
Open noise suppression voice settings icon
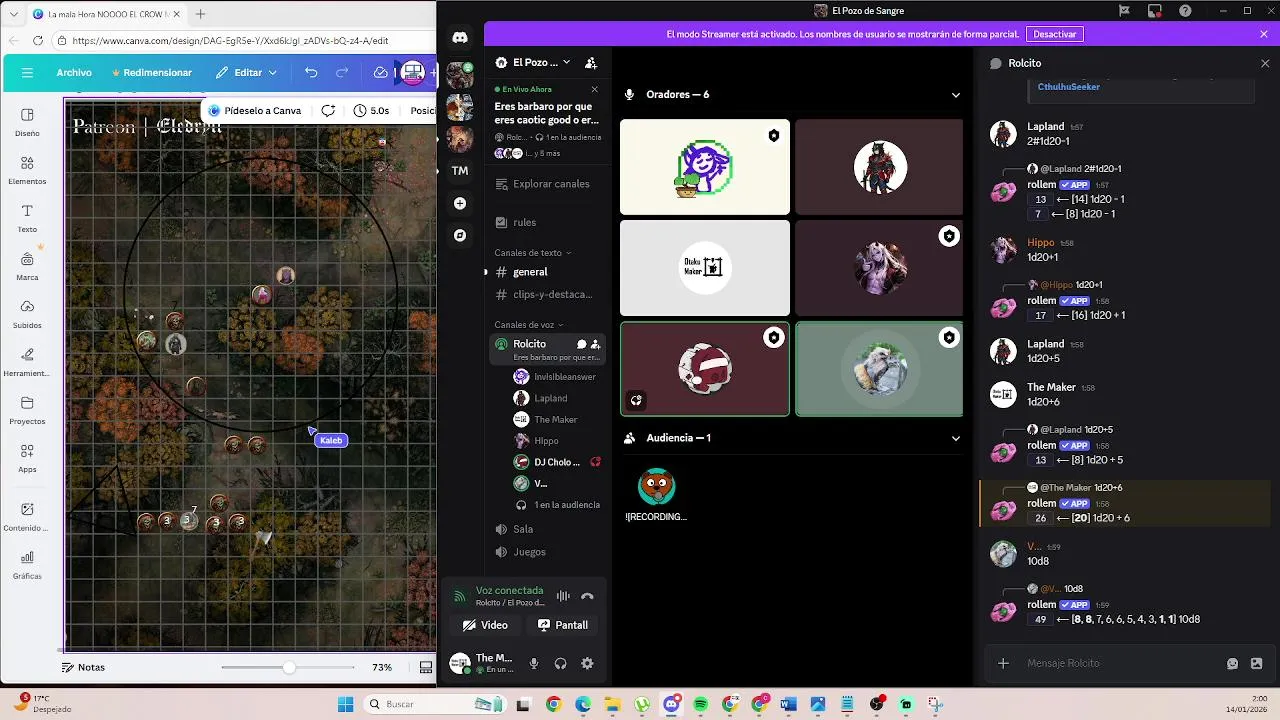tap(563, 596)
